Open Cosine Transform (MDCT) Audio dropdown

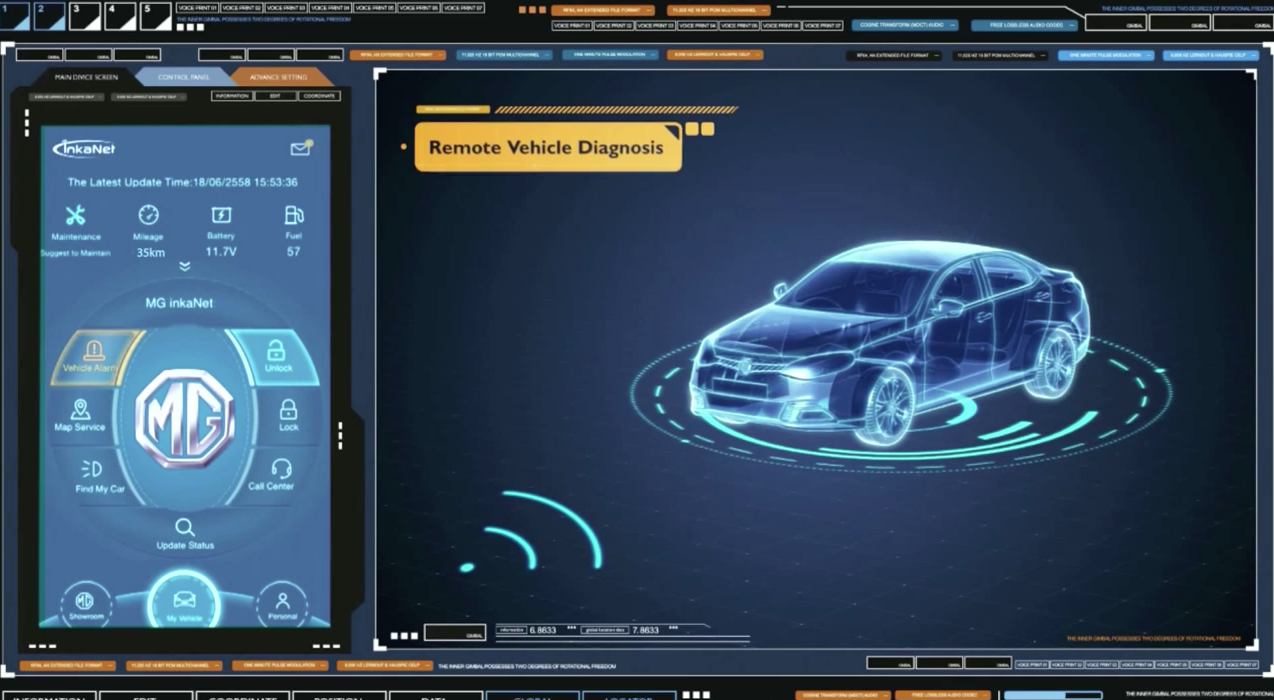pos(904,25)
